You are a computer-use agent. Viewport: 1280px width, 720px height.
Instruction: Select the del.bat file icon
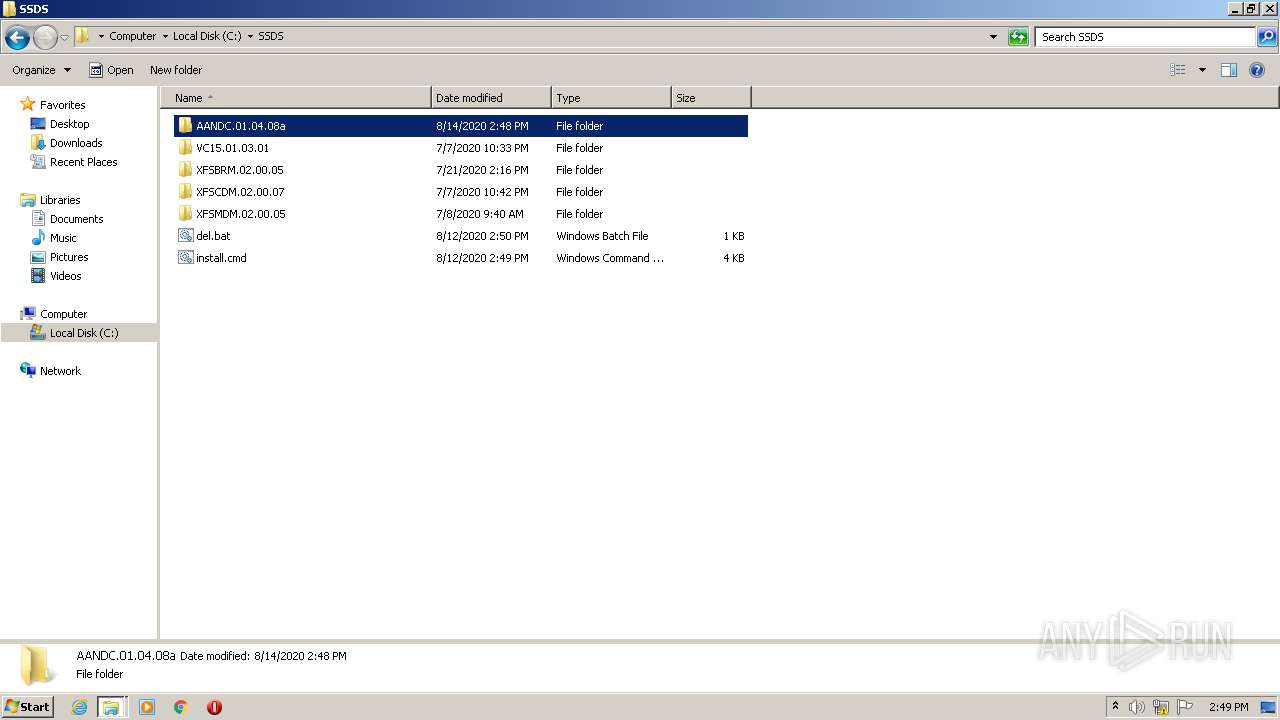185,236
